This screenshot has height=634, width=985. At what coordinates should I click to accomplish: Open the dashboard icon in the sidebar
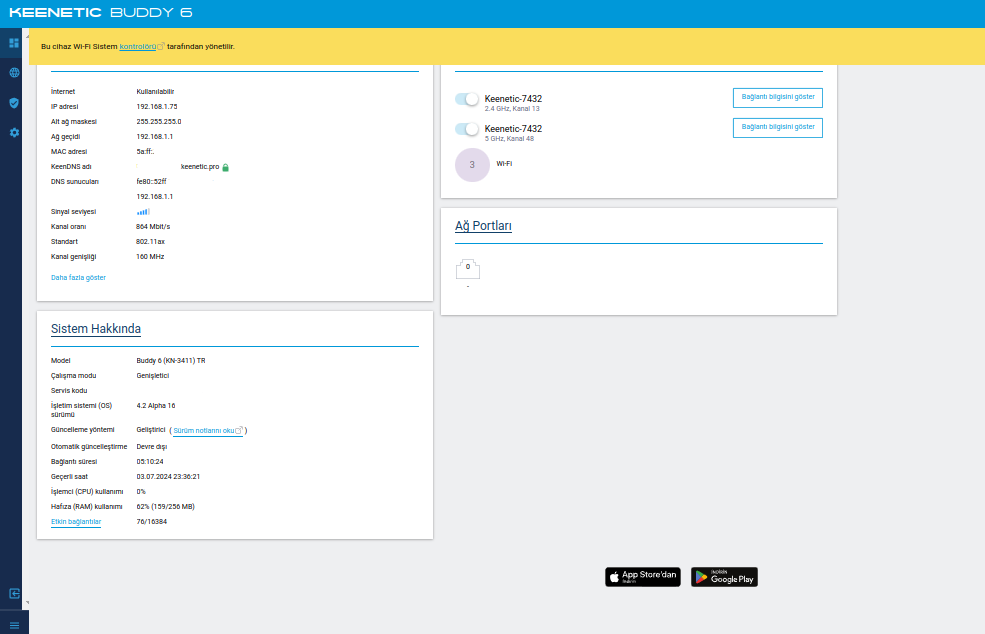14,43
